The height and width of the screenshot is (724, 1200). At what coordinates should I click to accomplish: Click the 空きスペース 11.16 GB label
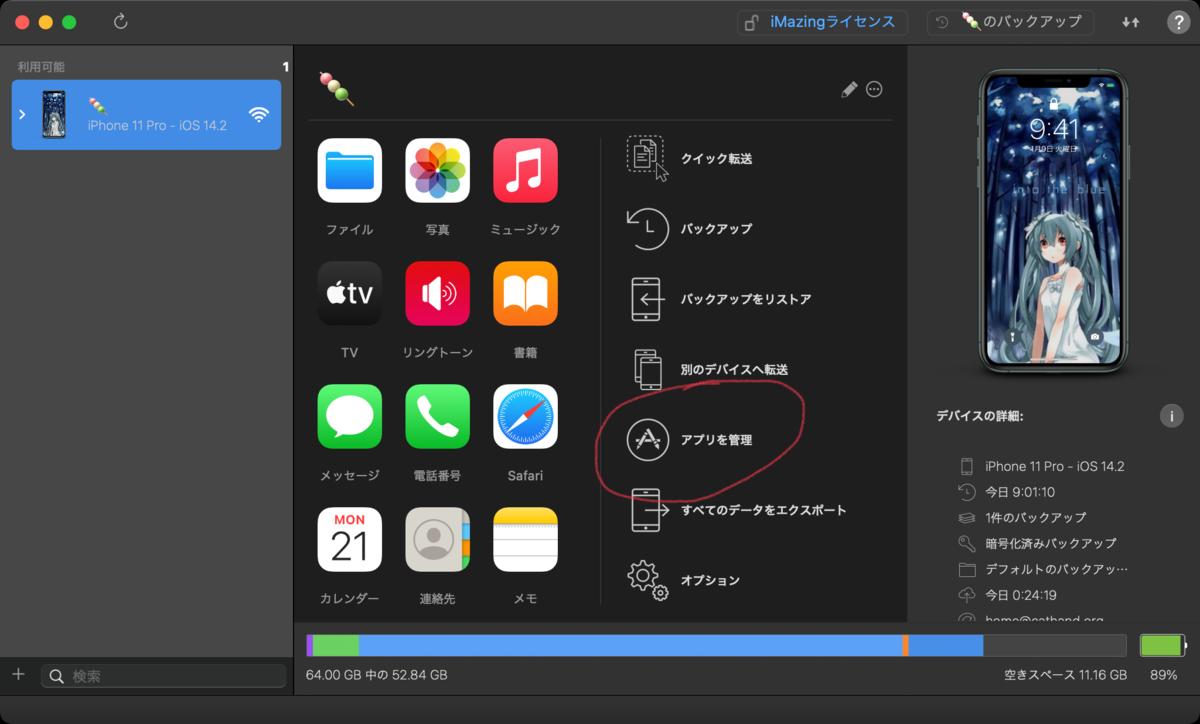pos(1065,675)
